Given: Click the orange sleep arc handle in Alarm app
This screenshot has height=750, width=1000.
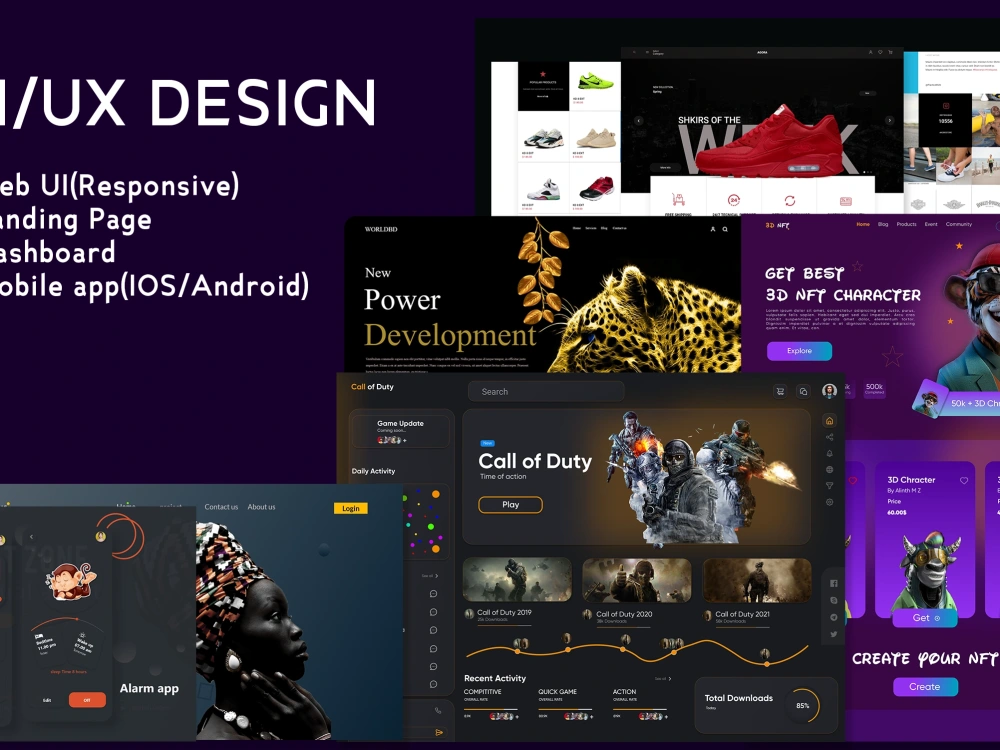Looking at the screenshot, I should [x=77, y=619].
